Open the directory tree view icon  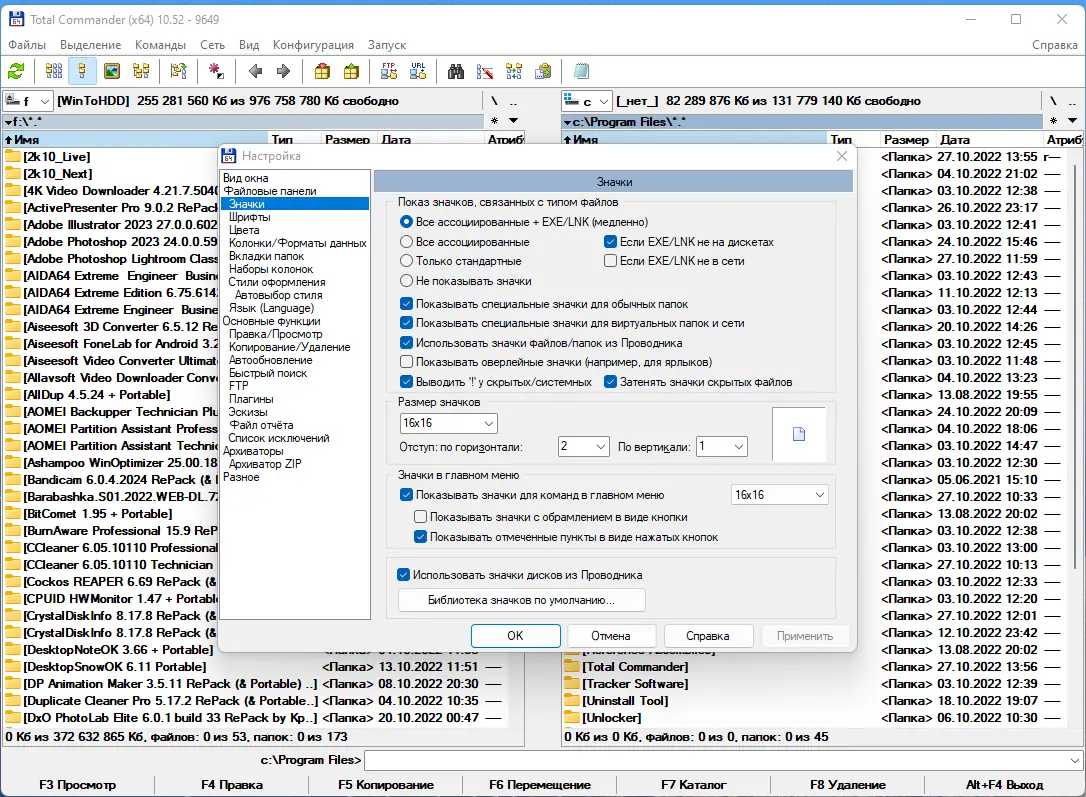click(x=141, y=71)
